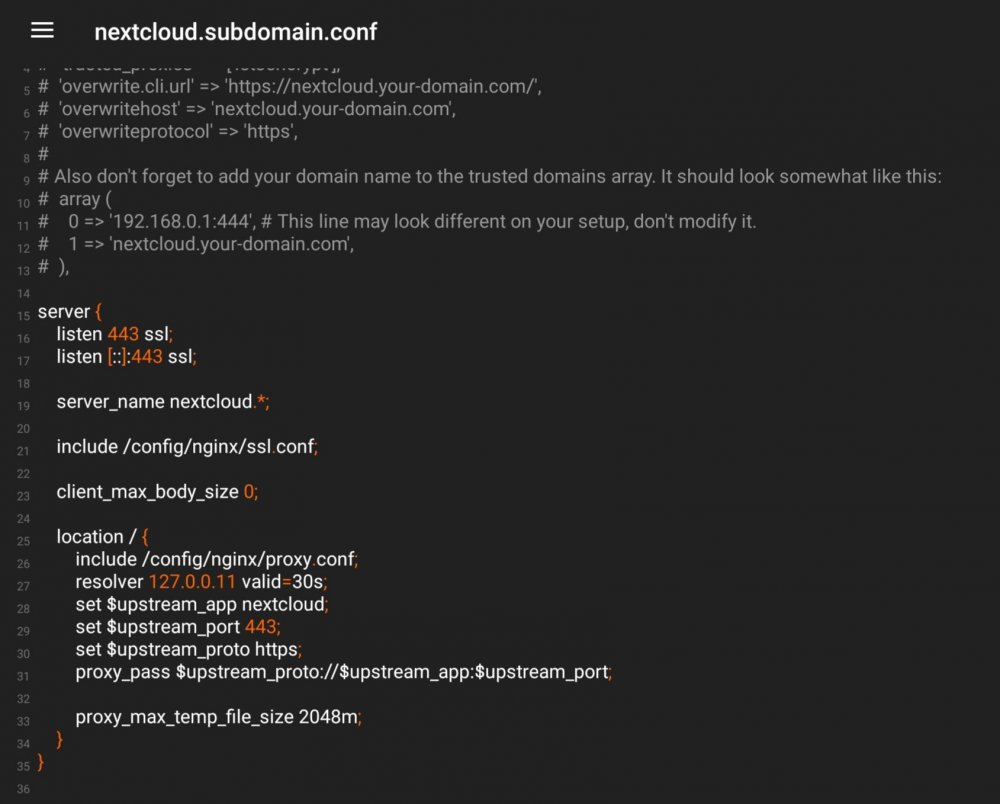Click the final closing brace on line 35
Image resolution: width=1000 pixels, height=804 pixels.
coord(41,762)
